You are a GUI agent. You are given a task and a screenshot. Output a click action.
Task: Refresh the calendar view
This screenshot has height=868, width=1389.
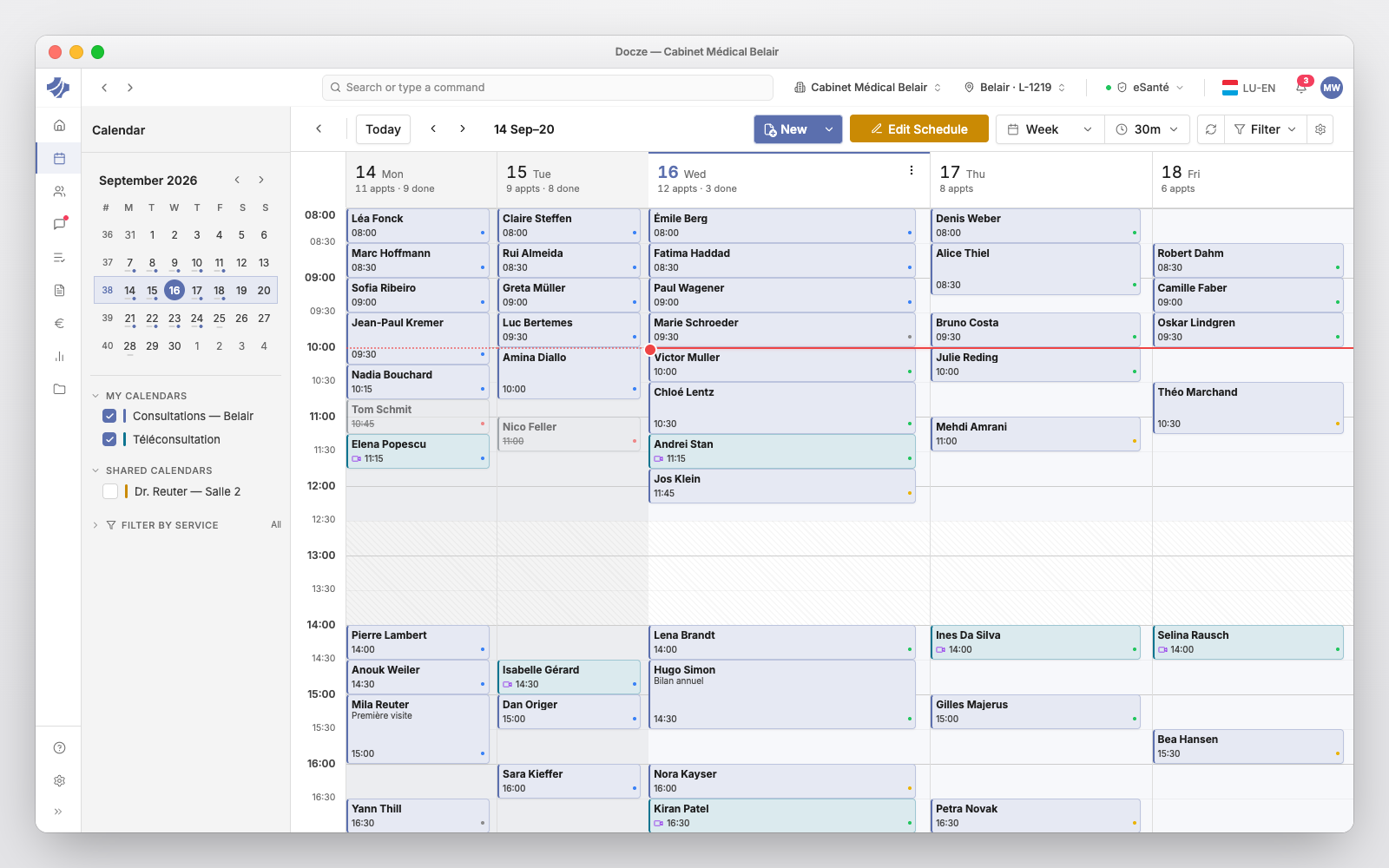click(x=1211, y=129)
